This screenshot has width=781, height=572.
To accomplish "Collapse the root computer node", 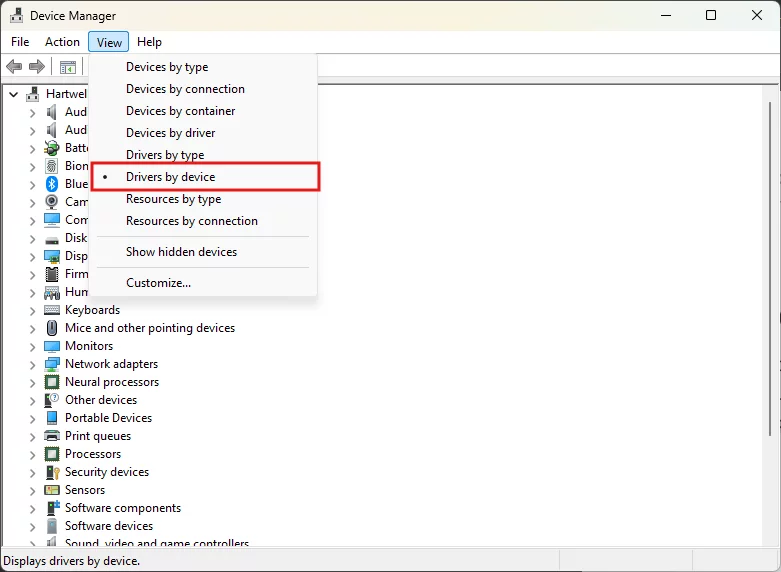I will (x=14, y=94).
